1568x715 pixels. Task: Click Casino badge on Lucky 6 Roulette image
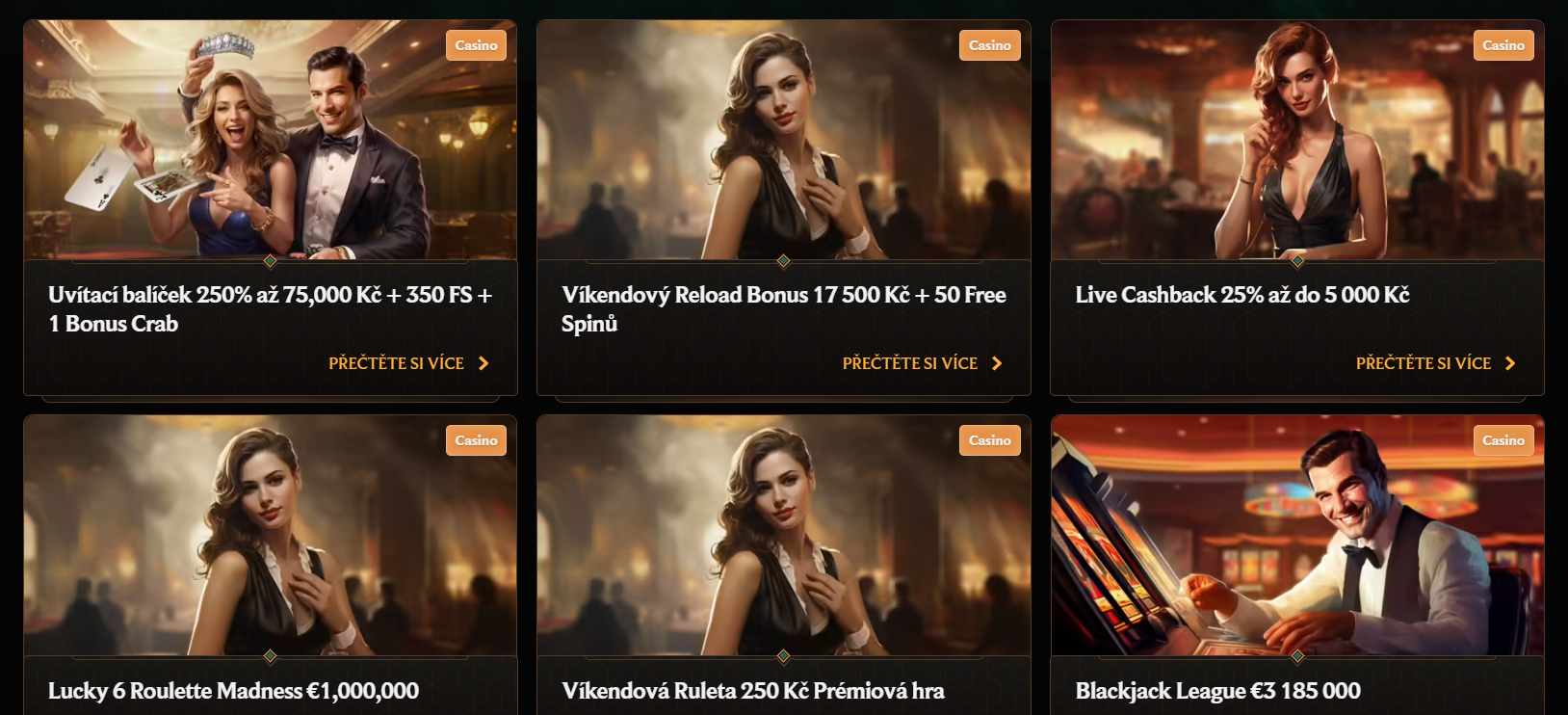pos(476,440)
